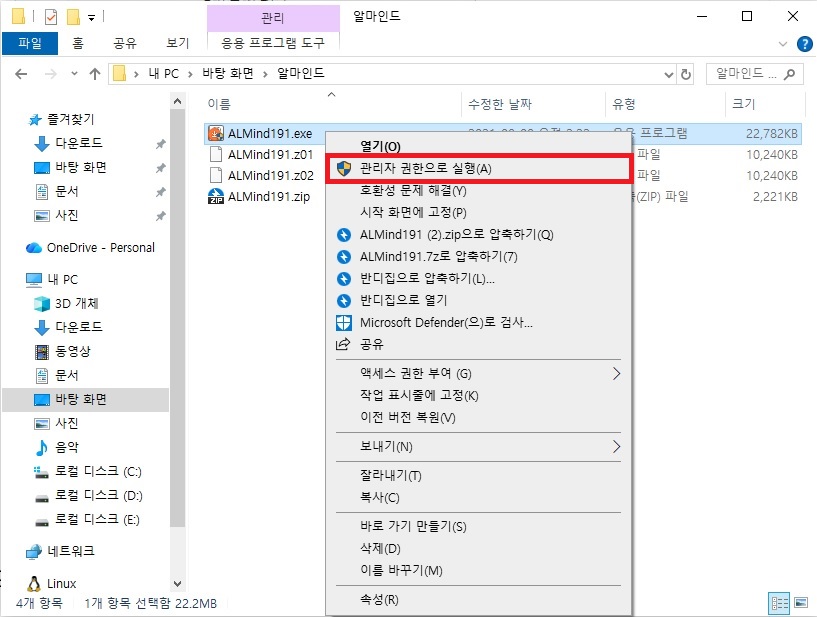Image resolution: width=817 pixels, height=617 pixels.
Task: Click chevron after 바탕 화면 in breadcrumb
Action: 265,74
